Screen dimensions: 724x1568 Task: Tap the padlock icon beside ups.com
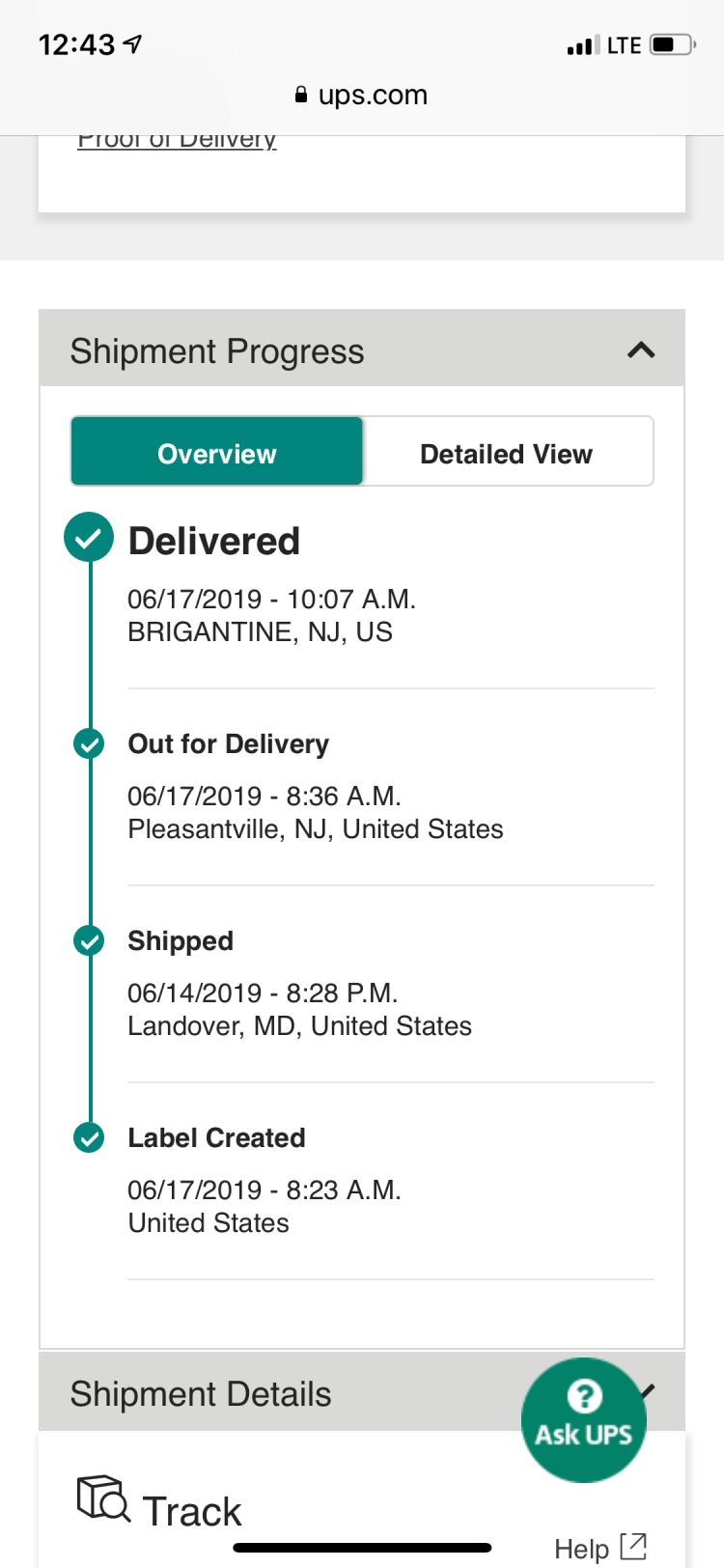coord(301,95)
